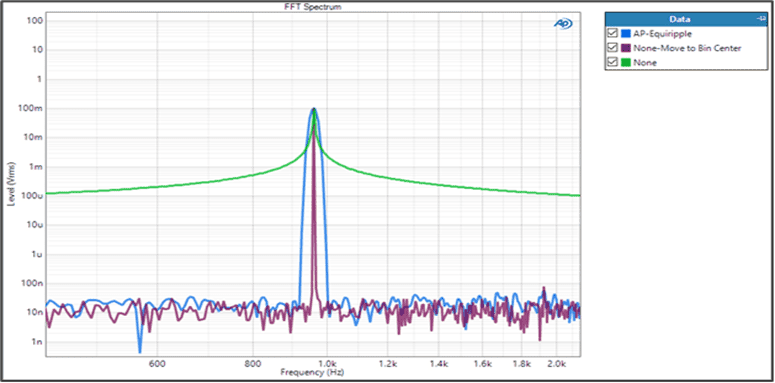Viewport: 775px width, 383px height.
Task: Click the spectrum peak near 1 kHz
Action: click(x=314, y=109)
